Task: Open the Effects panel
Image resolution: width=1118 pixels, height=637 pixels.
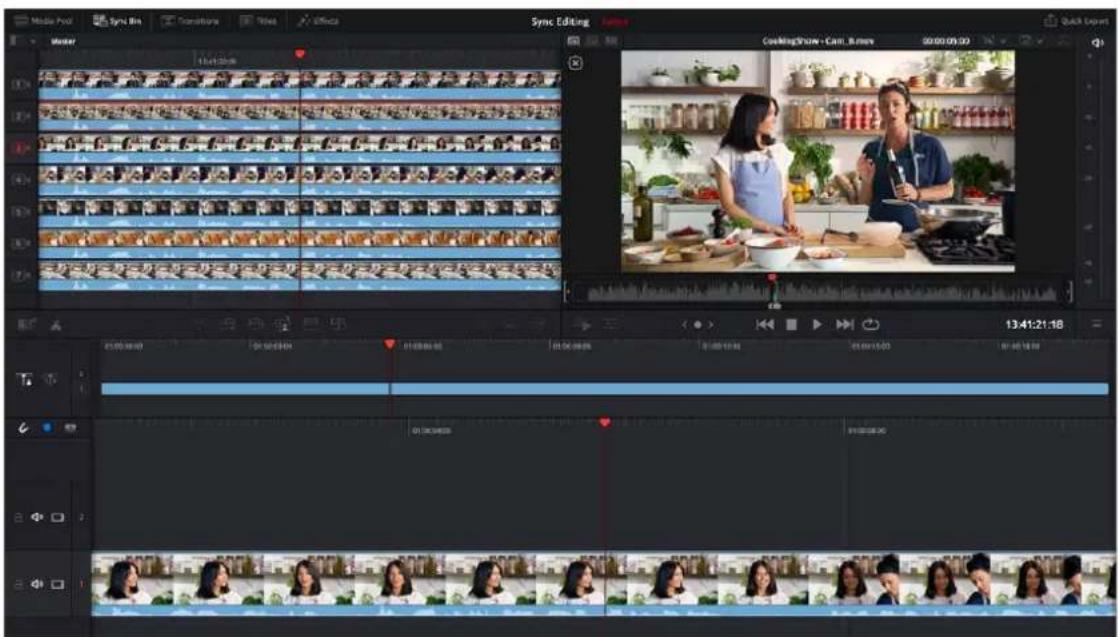Action: coord(318,21)
